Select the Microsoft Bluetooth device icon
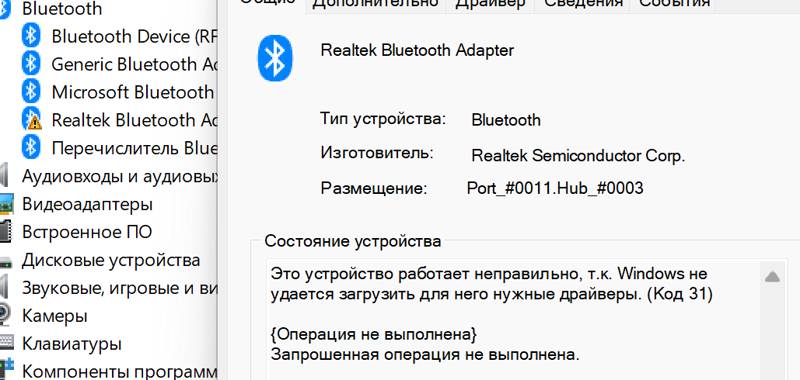Image resolution: width=800 pixels, height=380 pixels. (x=31, y=92)
